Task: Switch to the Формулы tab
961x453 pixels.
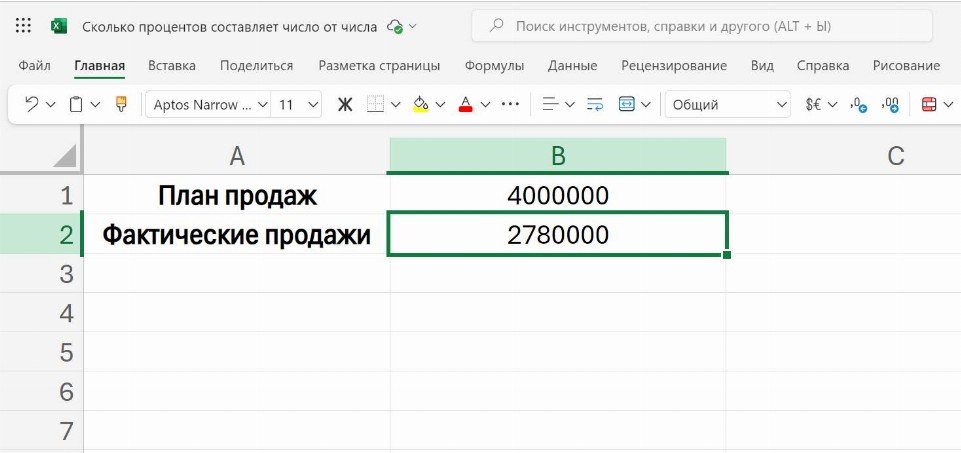Action: pos(494,66)
